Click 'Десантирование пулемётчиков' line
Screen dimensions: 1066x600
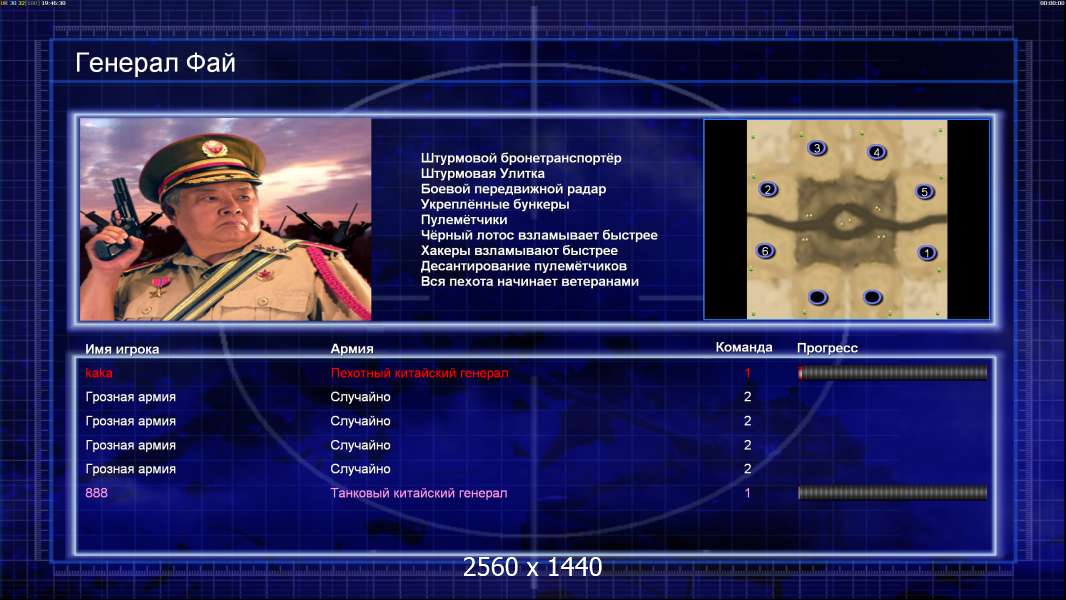[523, 266]
